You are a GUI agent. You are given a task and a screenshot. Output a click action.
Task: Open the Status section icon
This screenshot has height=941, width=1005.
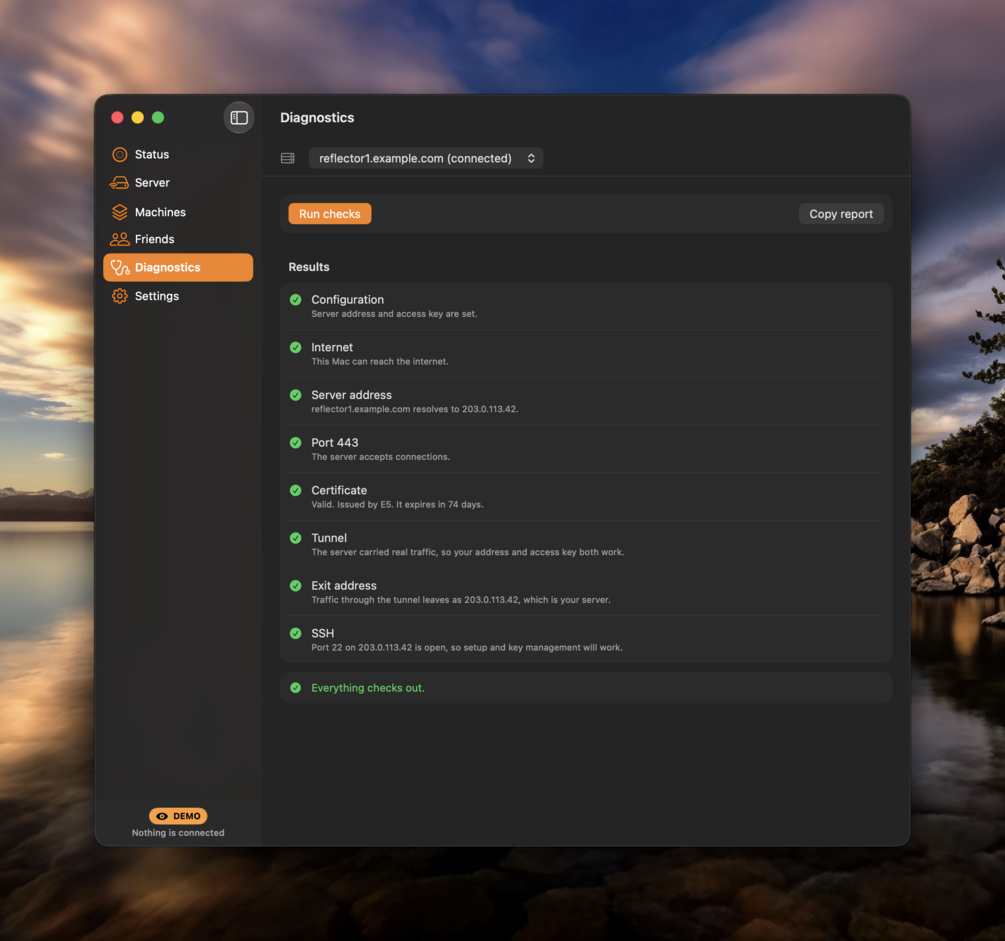point(119,154)
